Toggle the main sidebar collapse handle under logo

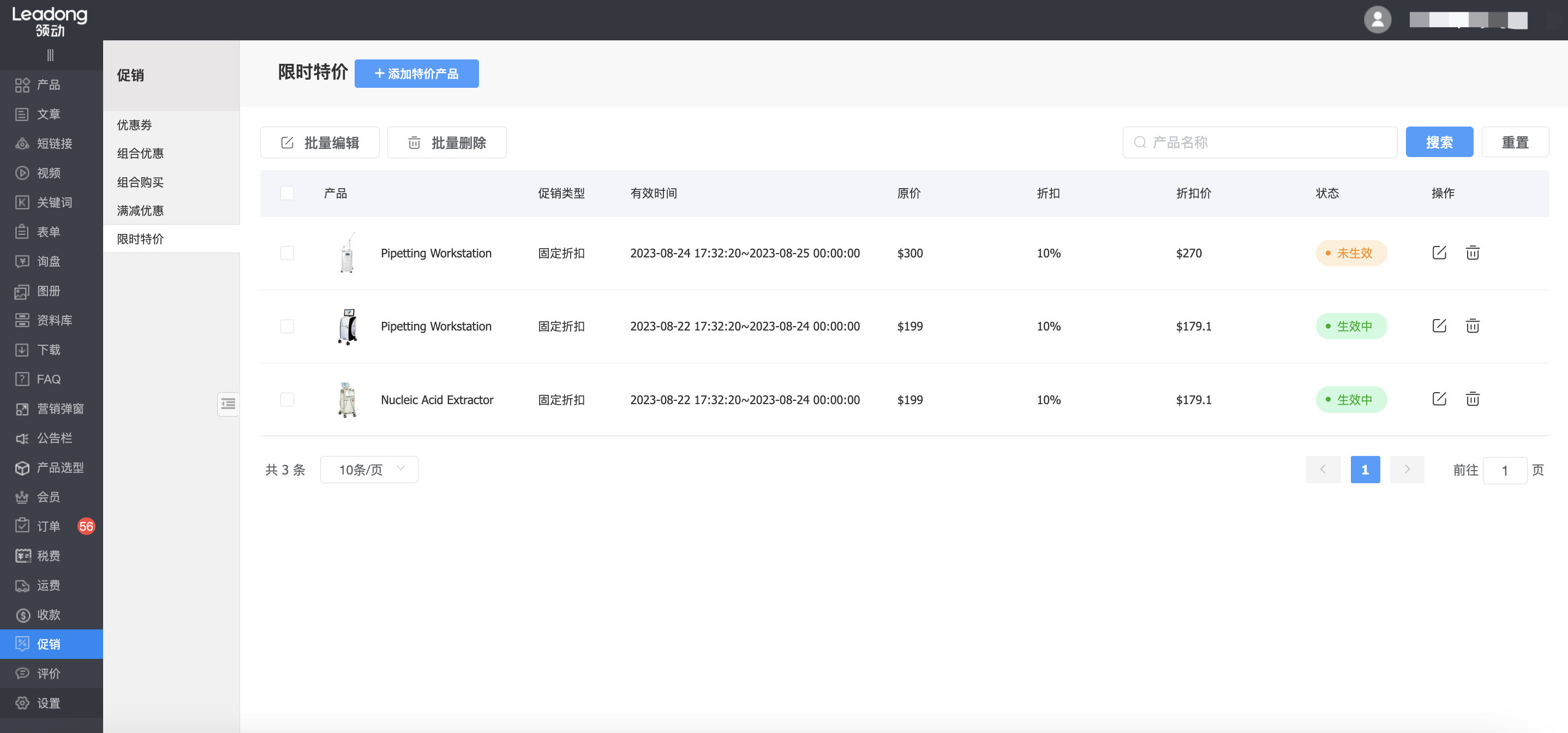pos(51,55)
